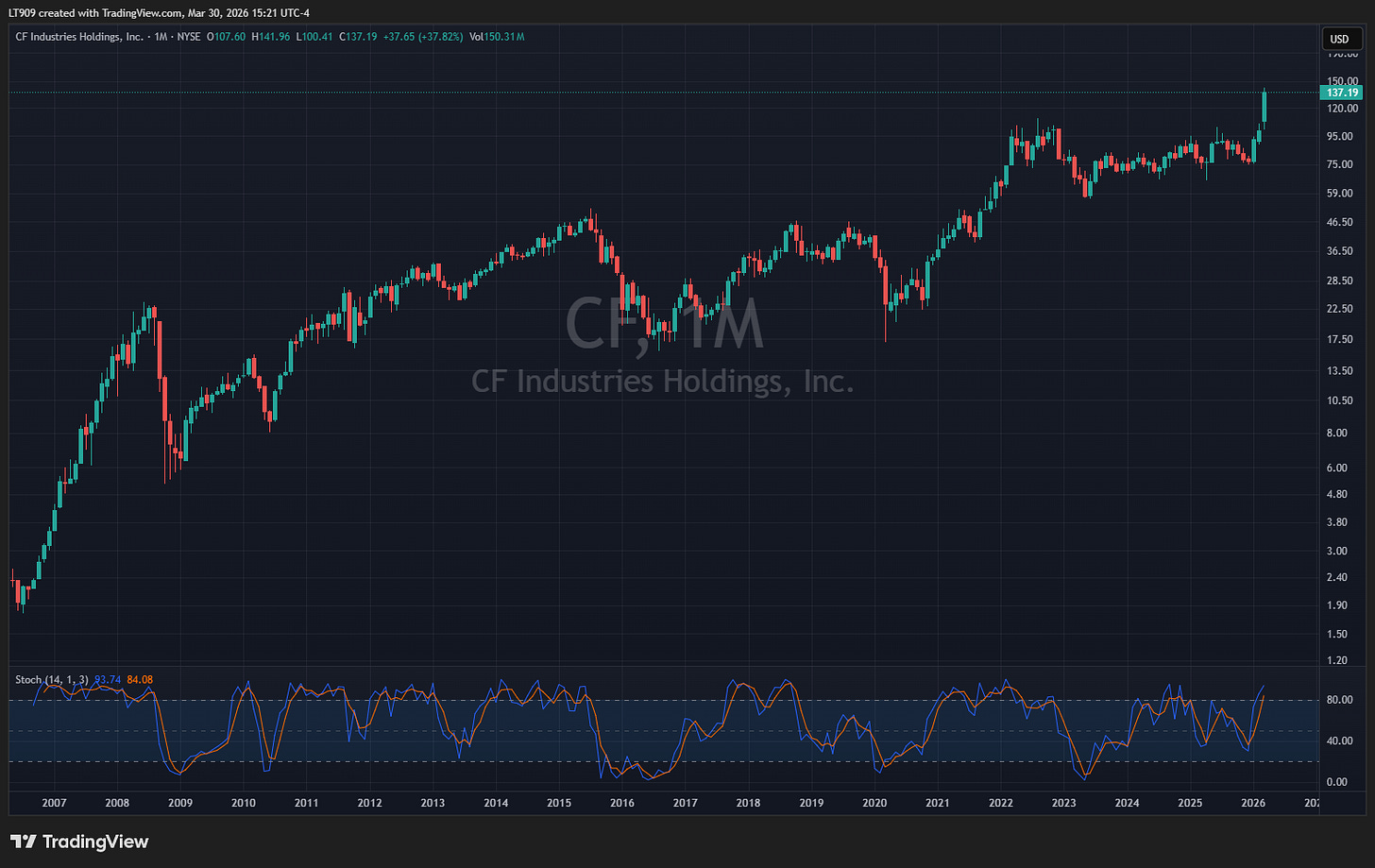Click the 2016 label on time axis
Screen dimensions: 1375x868
click(x=622, y=803)
